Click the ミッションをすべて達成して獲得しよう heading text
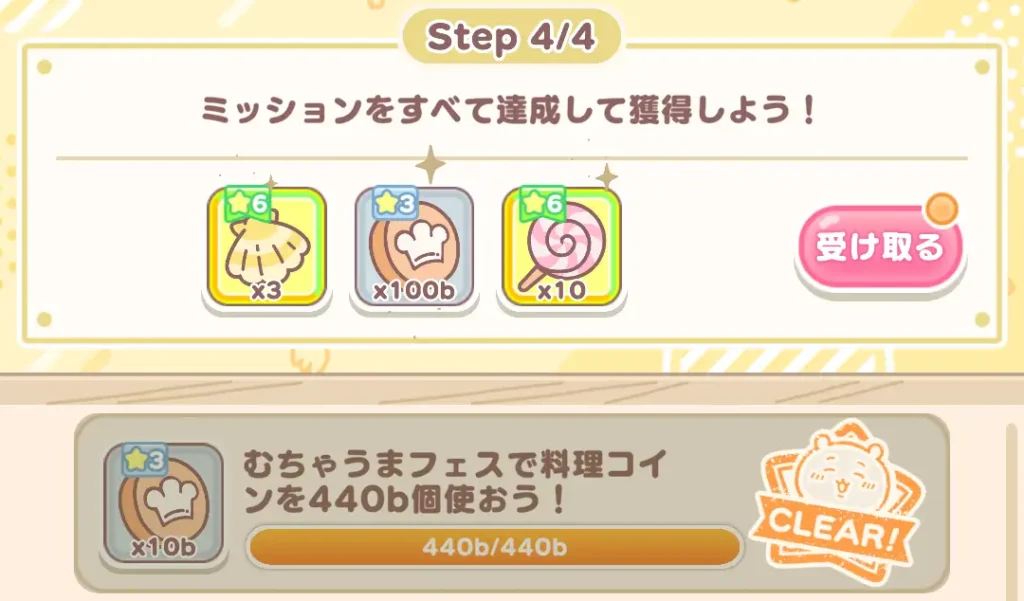Image resolution: width=1024 pixels, height=601 pixels. (509, 110)
